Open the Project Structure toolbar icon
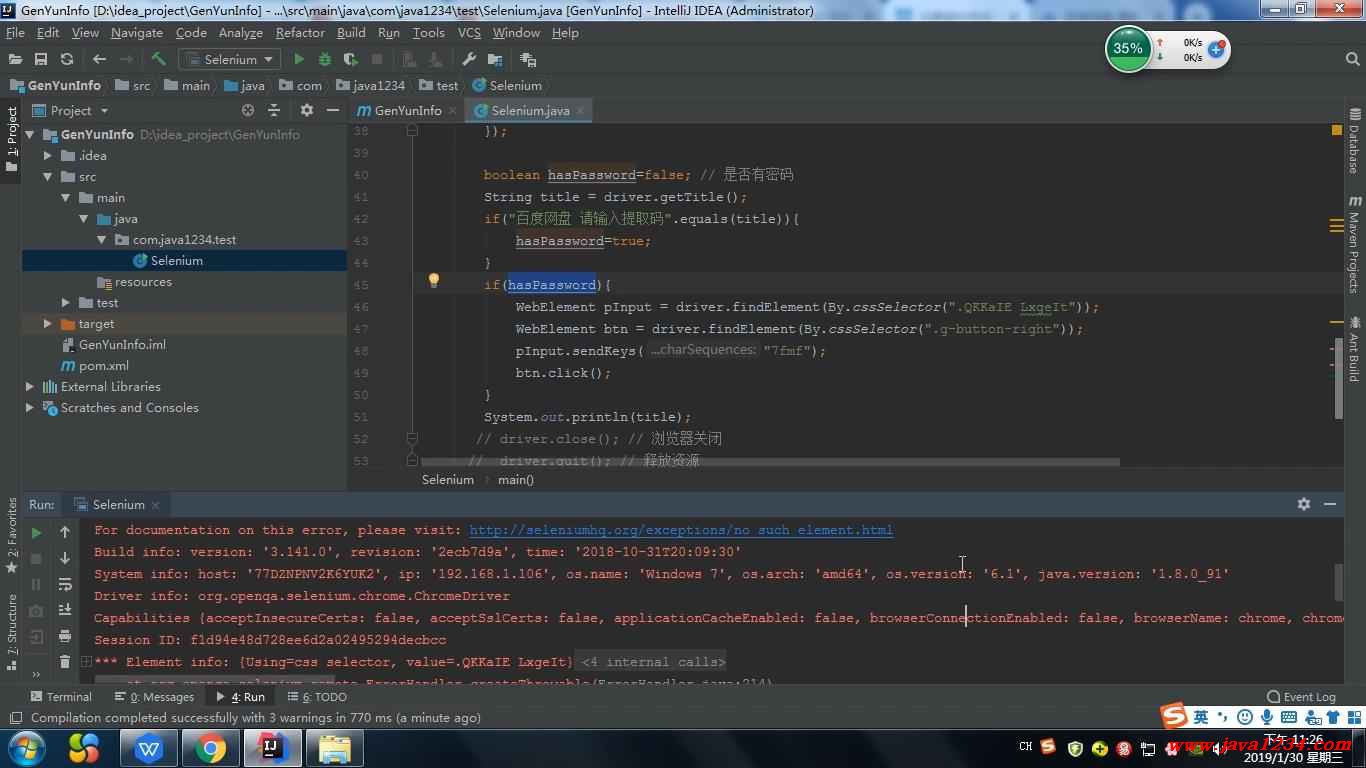 coord(495,60)
